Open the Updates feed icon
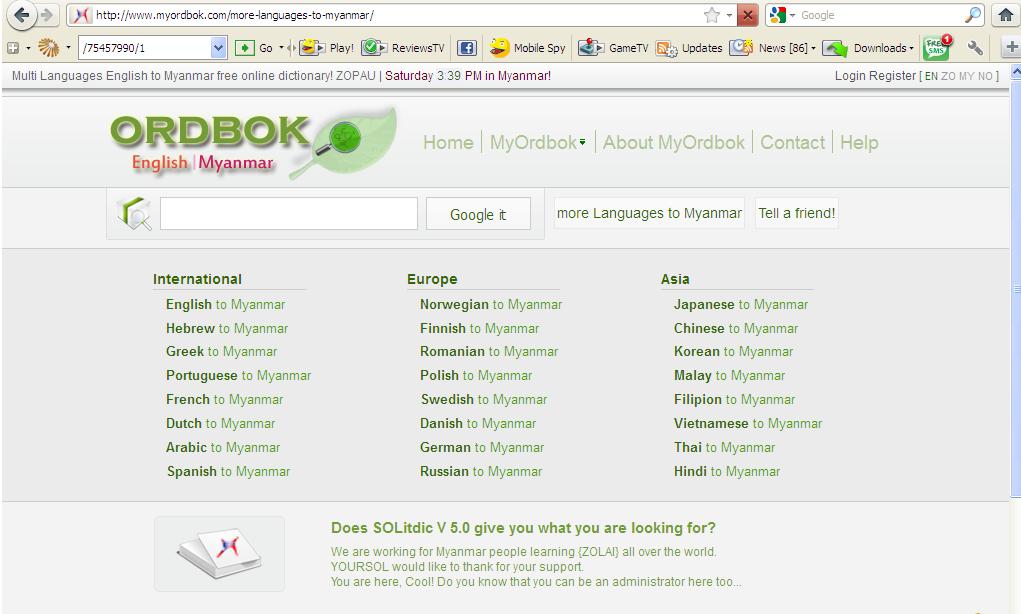The image size is (1021, 614). click(x=667, y=48)
